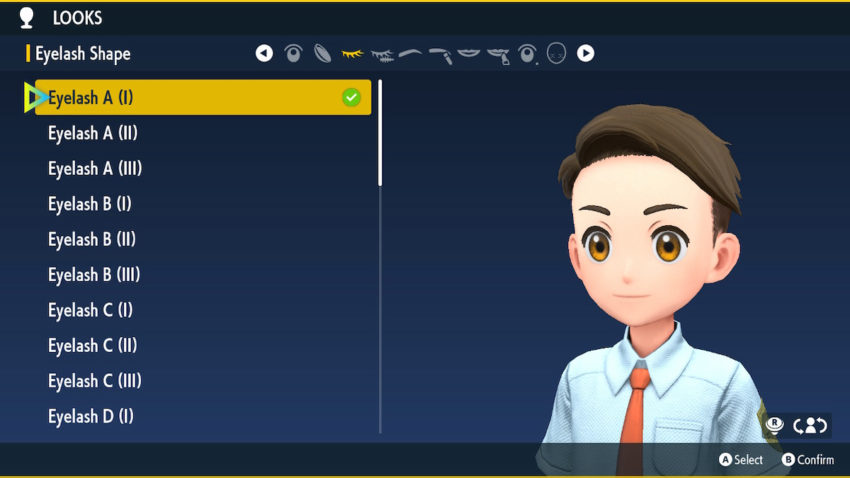Viewport: 850px width, 478px height.
Task: Choose Eyelash A (I) option
Action: tap(203, 98)
